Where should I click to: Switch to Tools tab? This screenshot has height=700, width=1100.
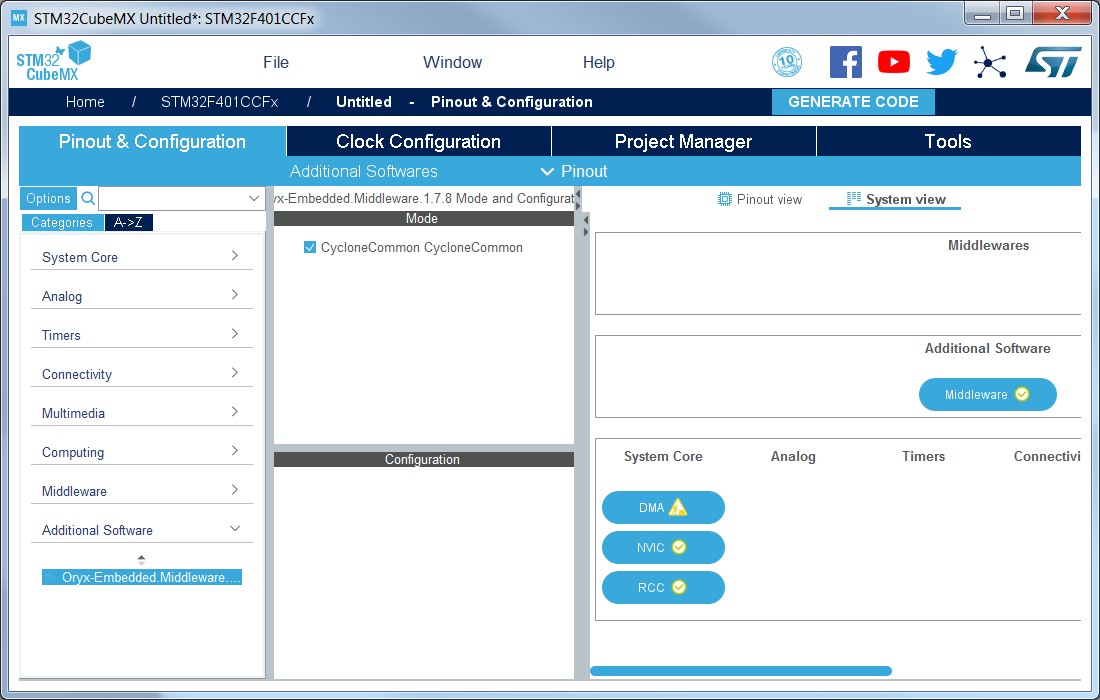[948, 141]
